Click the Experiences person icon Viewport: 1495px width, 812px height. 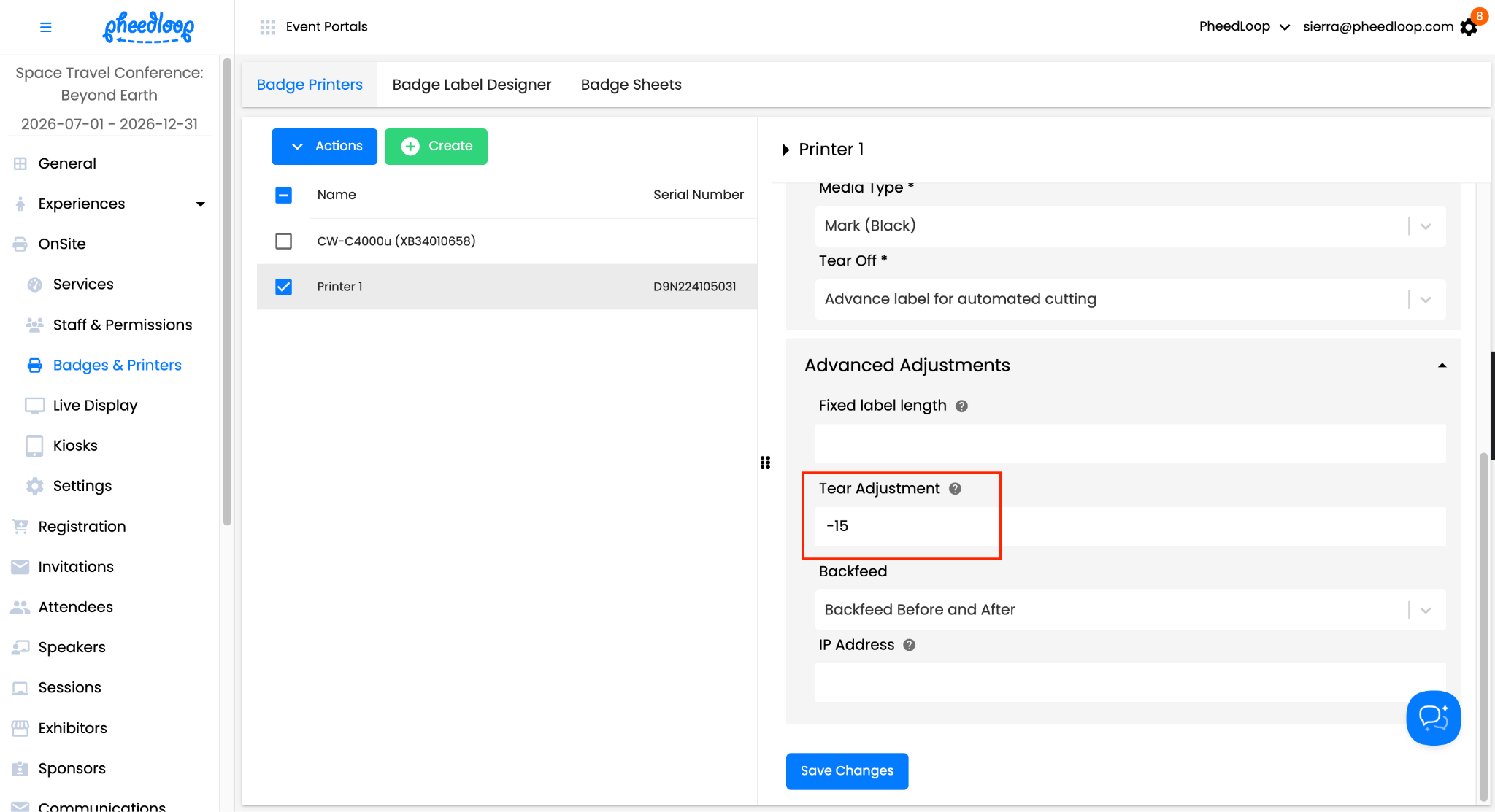(20, 204)
